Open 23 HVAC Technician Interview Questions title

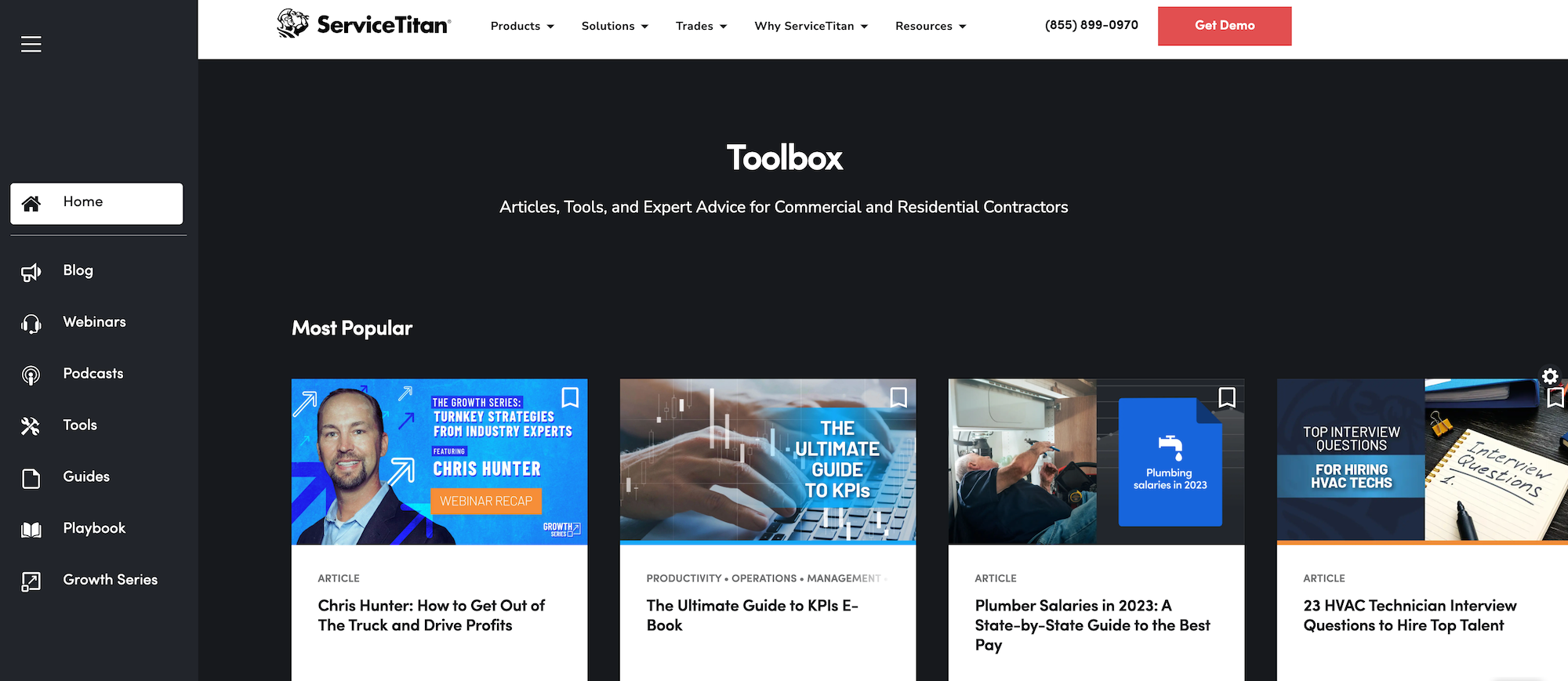pyautogui.click(x=1410, y=615)
